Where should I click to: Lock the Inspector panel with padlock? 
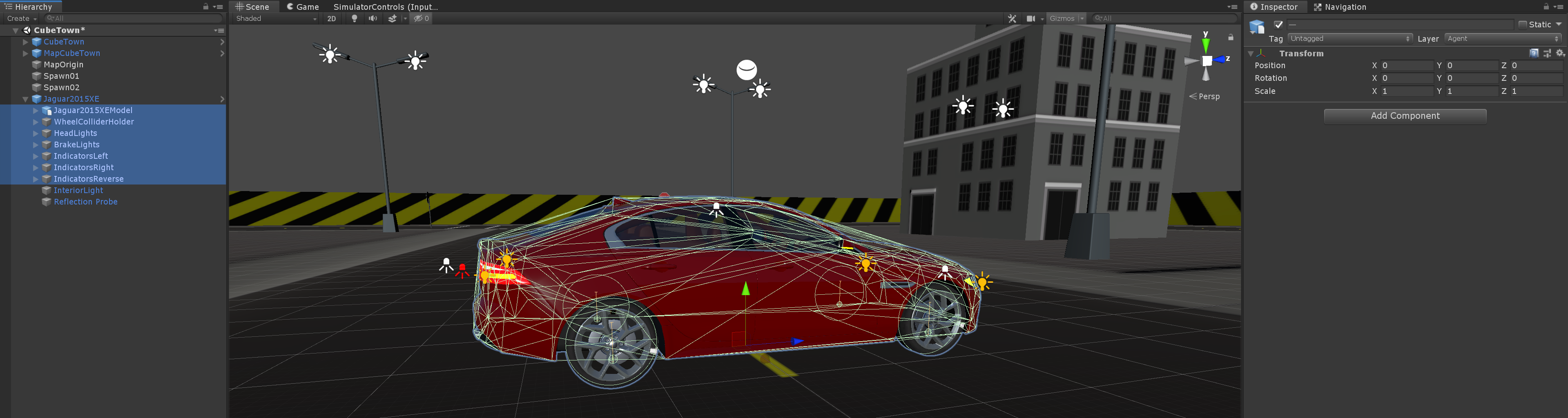pos(1546,7)
